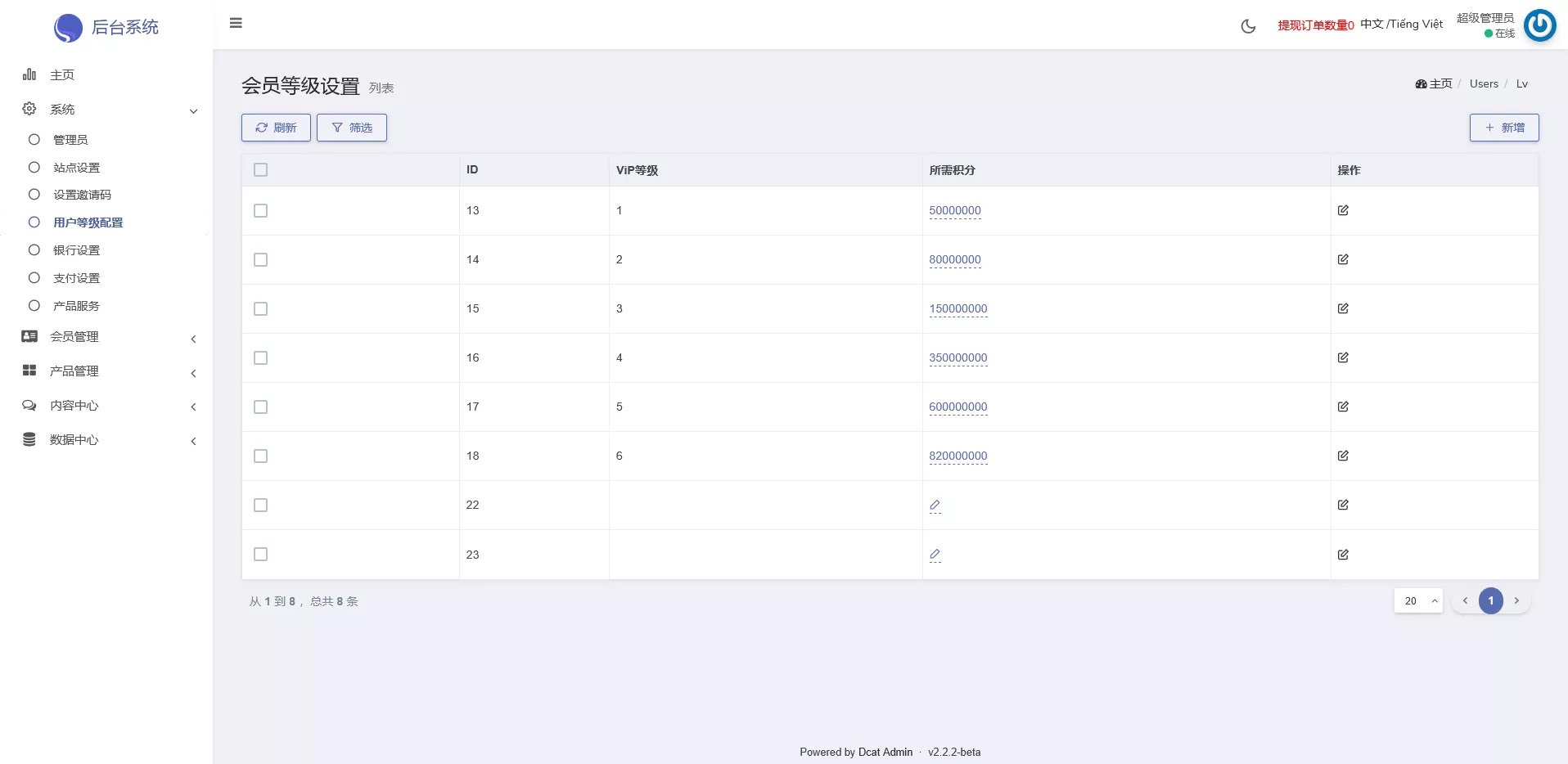Select checkbox for row ID 14
The image size is (1568, 764).
(261, 259)
